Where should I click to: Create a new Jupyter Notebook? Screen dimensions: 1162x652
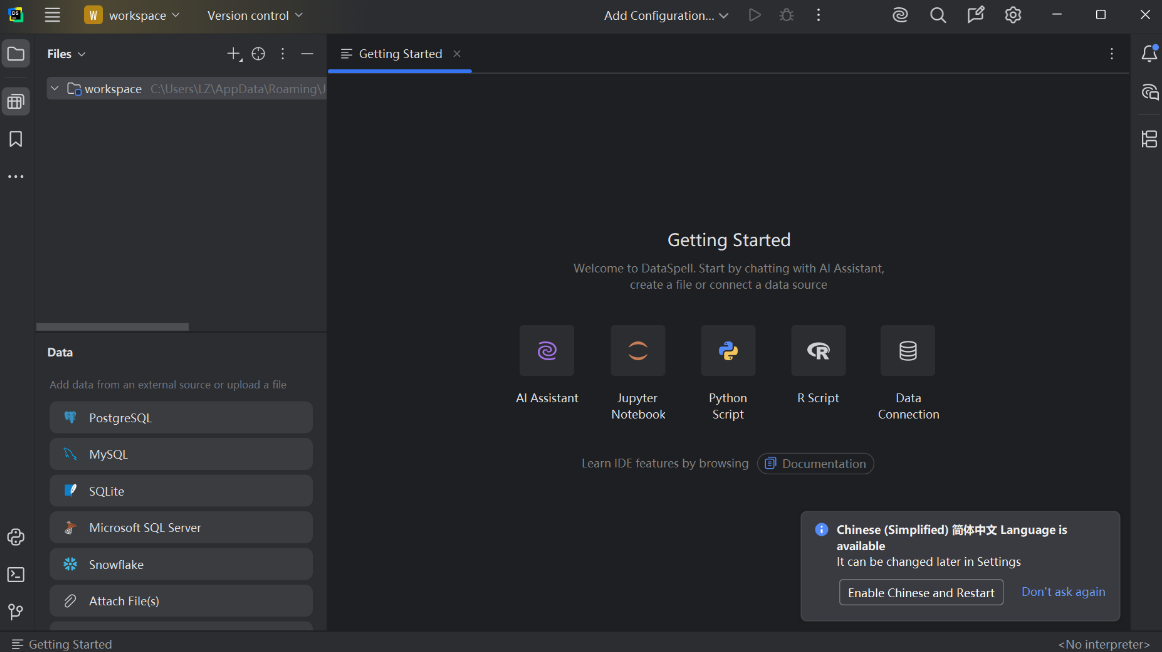638,351
